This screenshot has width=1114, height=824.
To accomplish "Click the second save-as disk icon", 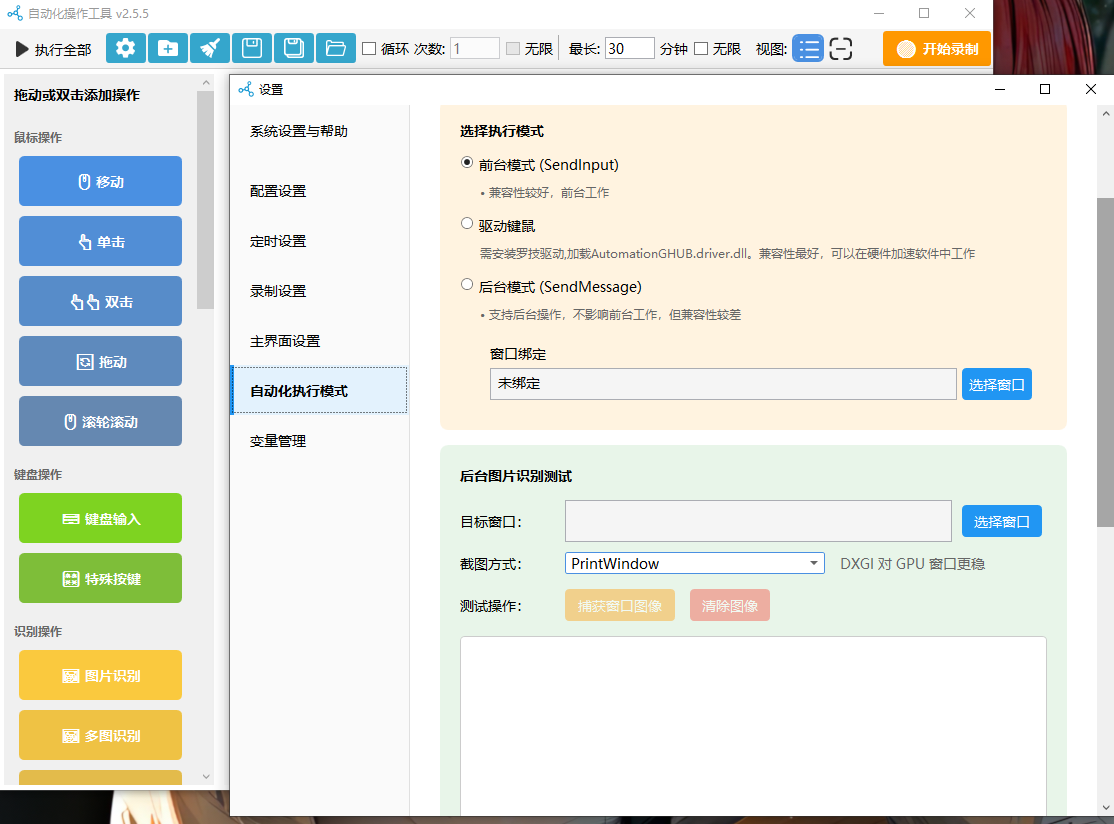I will [294, 48].
